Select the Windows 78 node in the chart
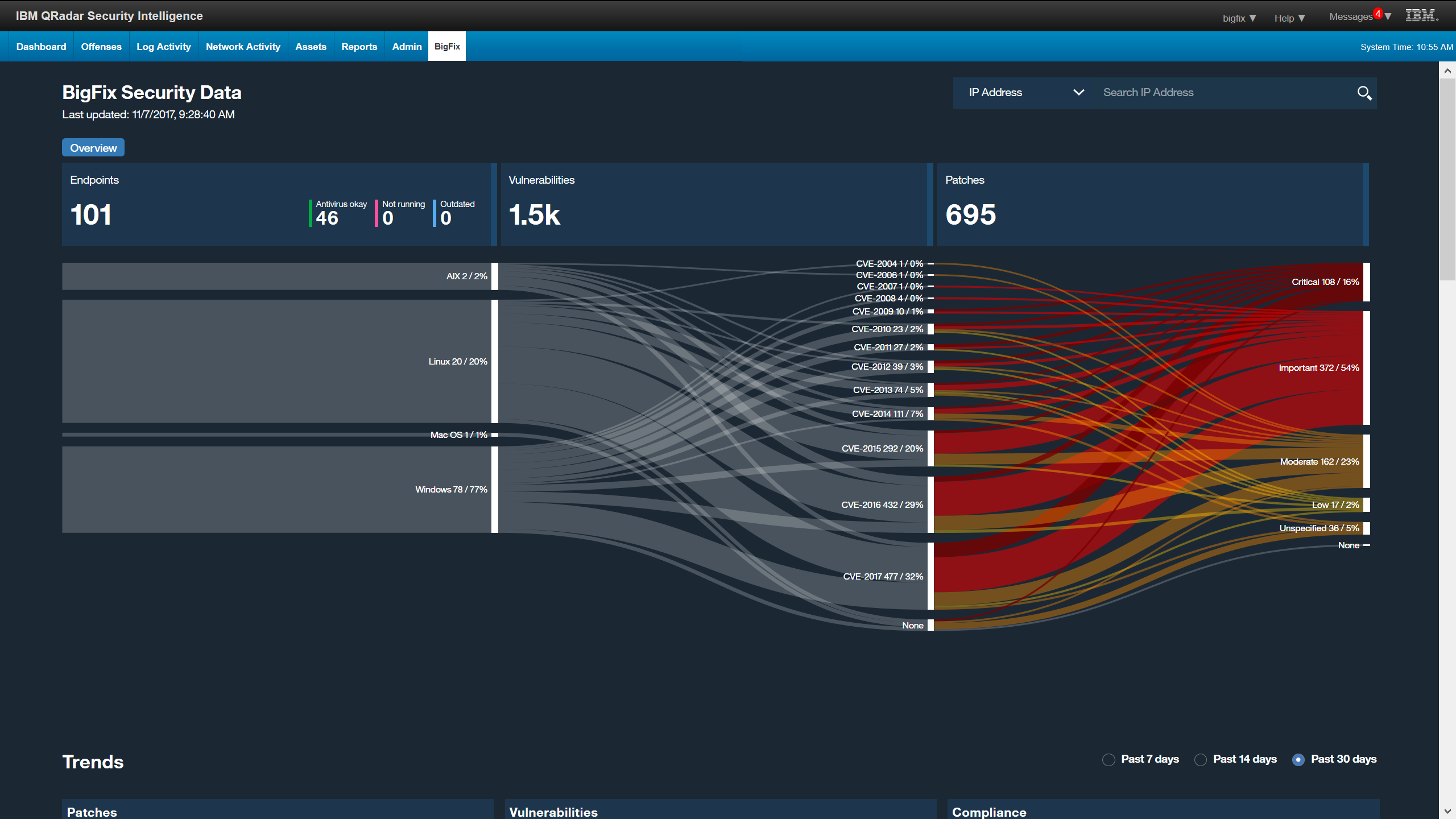Viewport: 1456px width, 819px height. [x=495, y=489]
